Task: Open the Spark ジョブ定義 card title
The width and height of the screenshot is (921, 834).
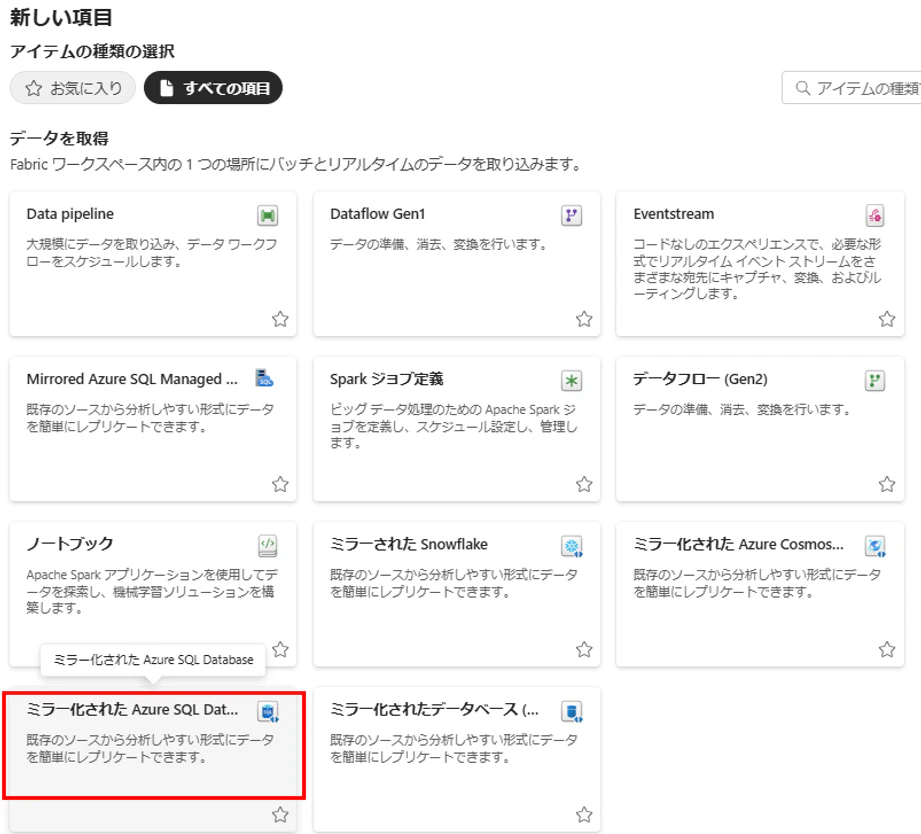Action: 386,379
